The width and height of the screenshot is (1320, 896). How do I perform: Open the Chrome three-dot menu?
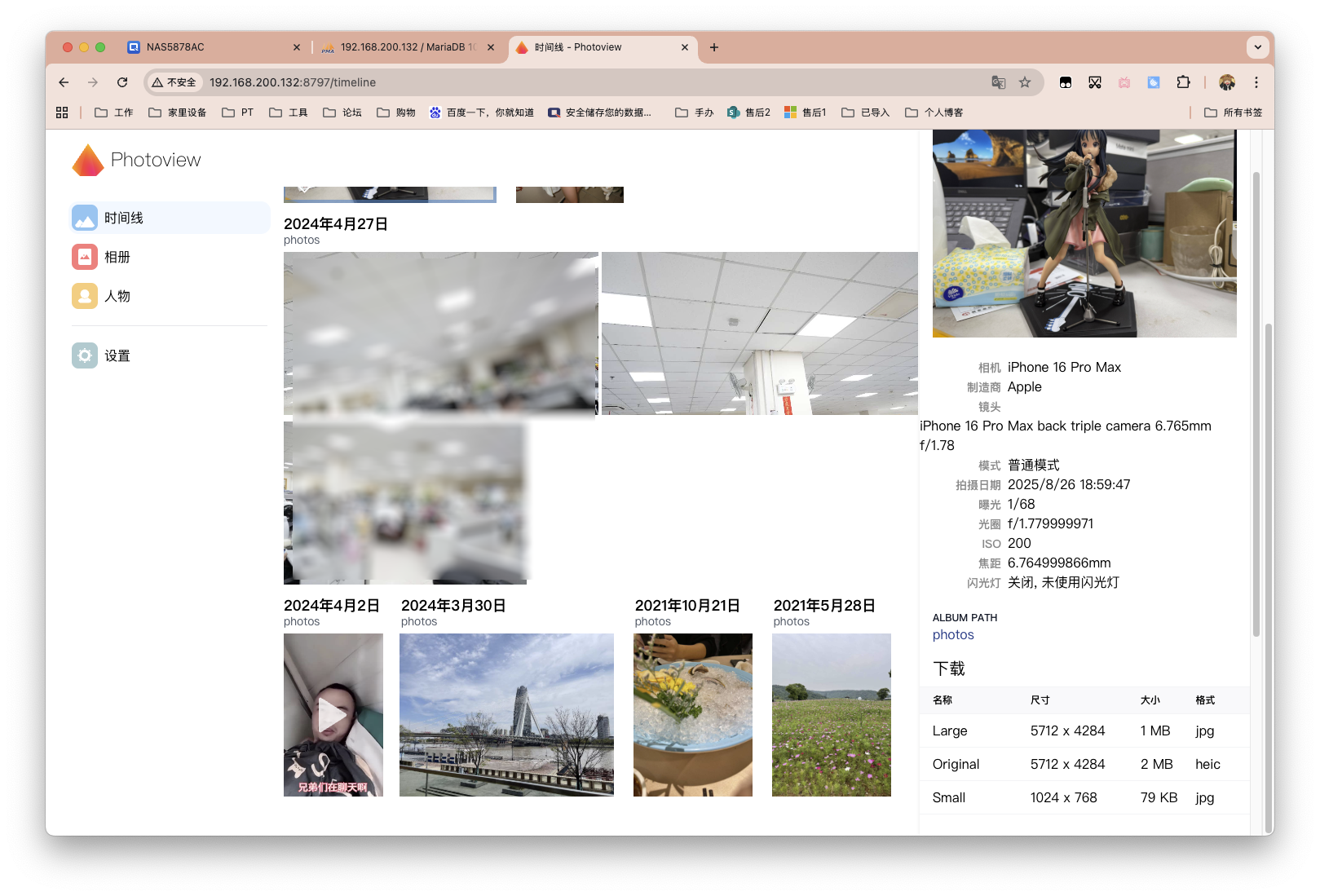pyautogui.click(x=1256, y=82)
